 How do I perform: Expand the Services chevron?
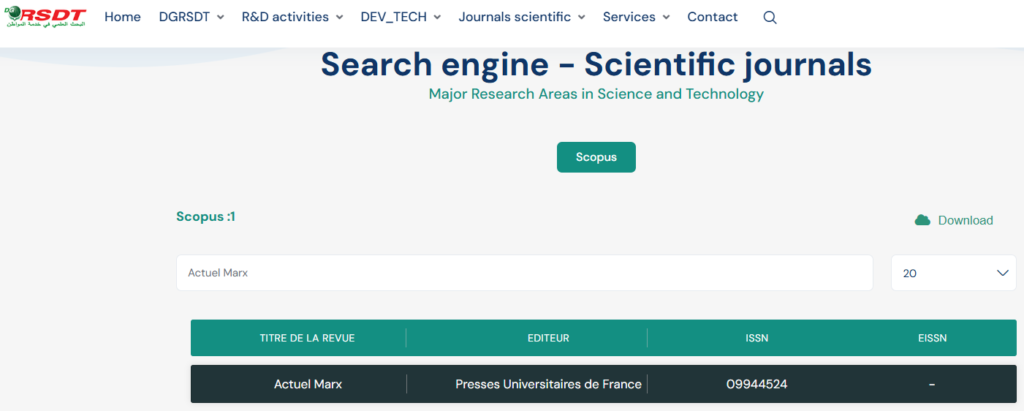[666, 18]
